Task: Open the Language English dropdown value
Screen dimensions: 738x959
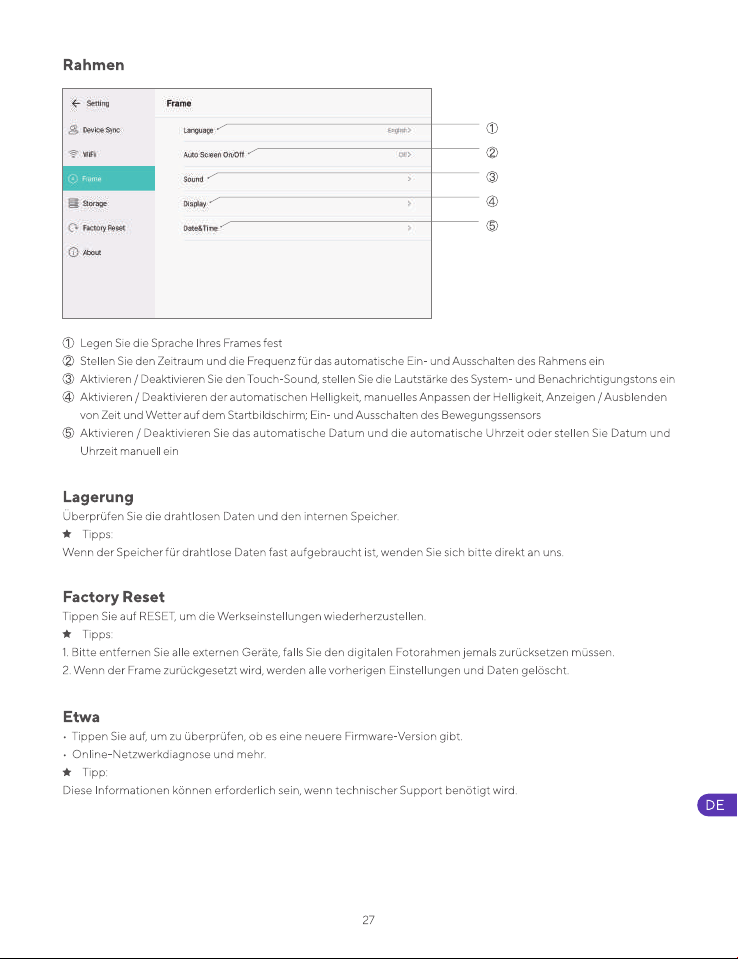Action: click(399, 130)
